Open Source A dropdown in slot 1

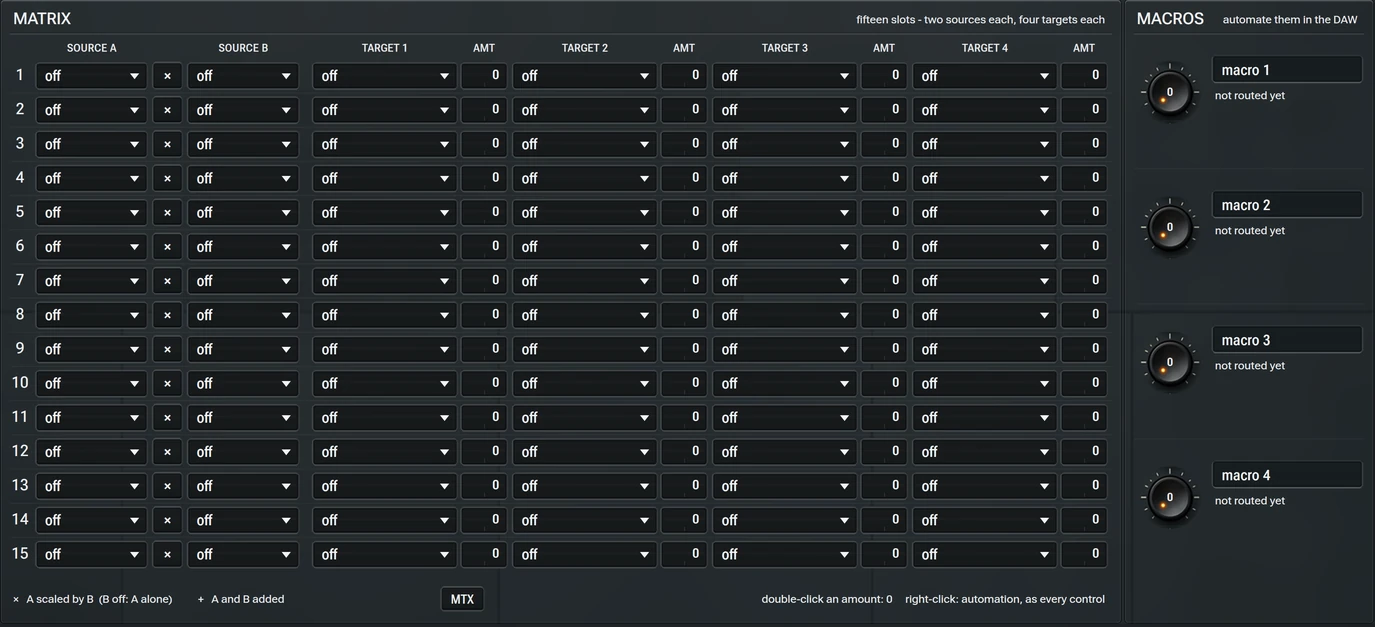[x=91, y=76]
